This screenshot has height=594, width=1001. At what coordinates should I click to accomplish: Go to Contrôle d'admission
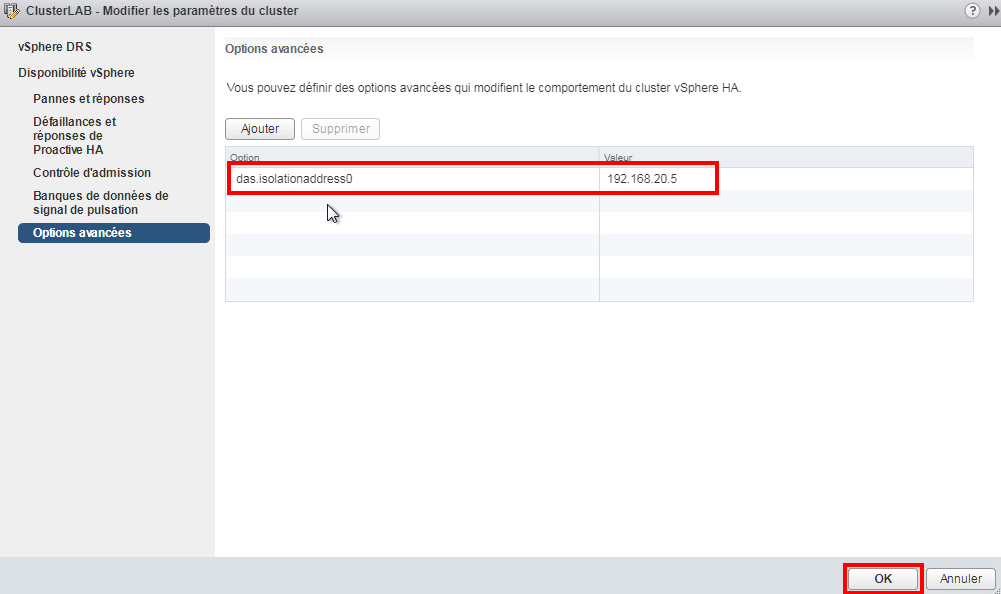click(92, 172)
